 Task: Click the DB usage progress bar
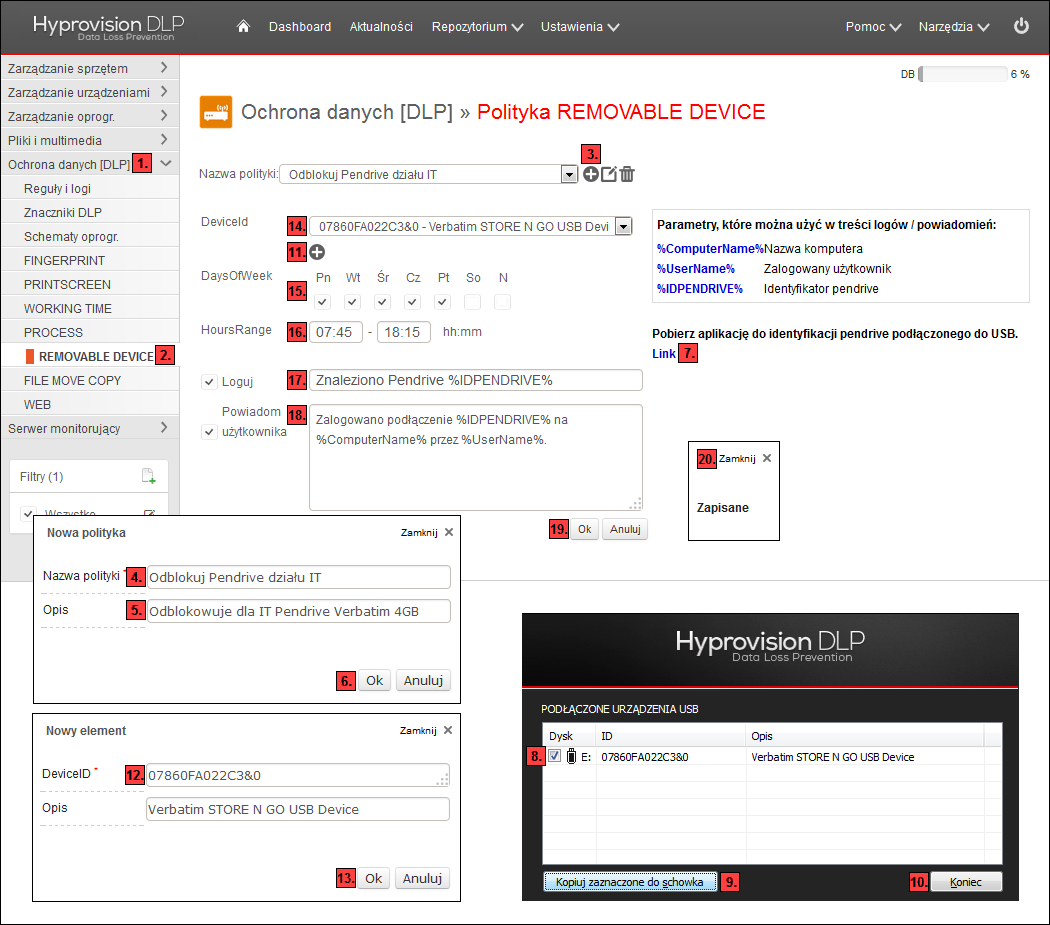click(963, 74)
